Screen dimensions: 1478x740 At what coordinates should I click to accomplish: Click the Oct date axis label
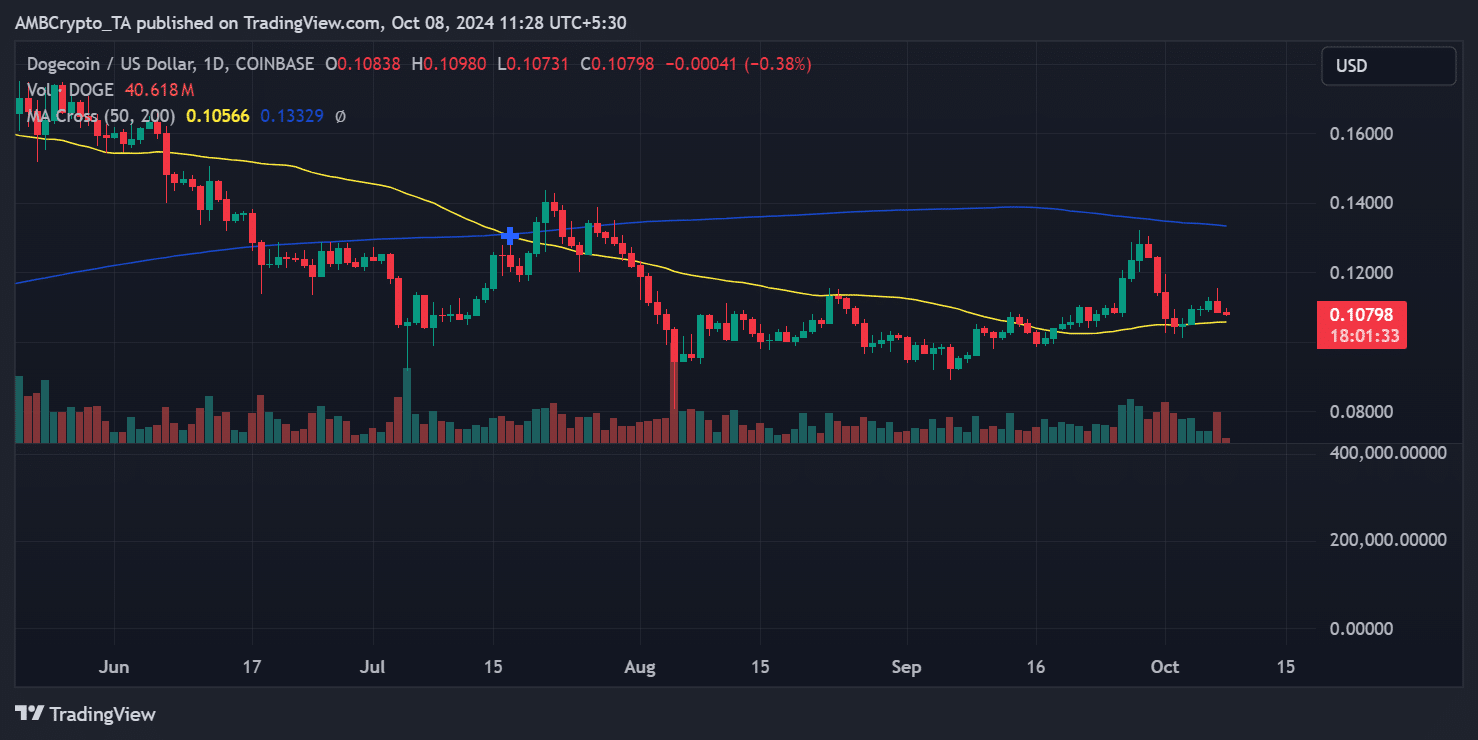point(1165,667)
